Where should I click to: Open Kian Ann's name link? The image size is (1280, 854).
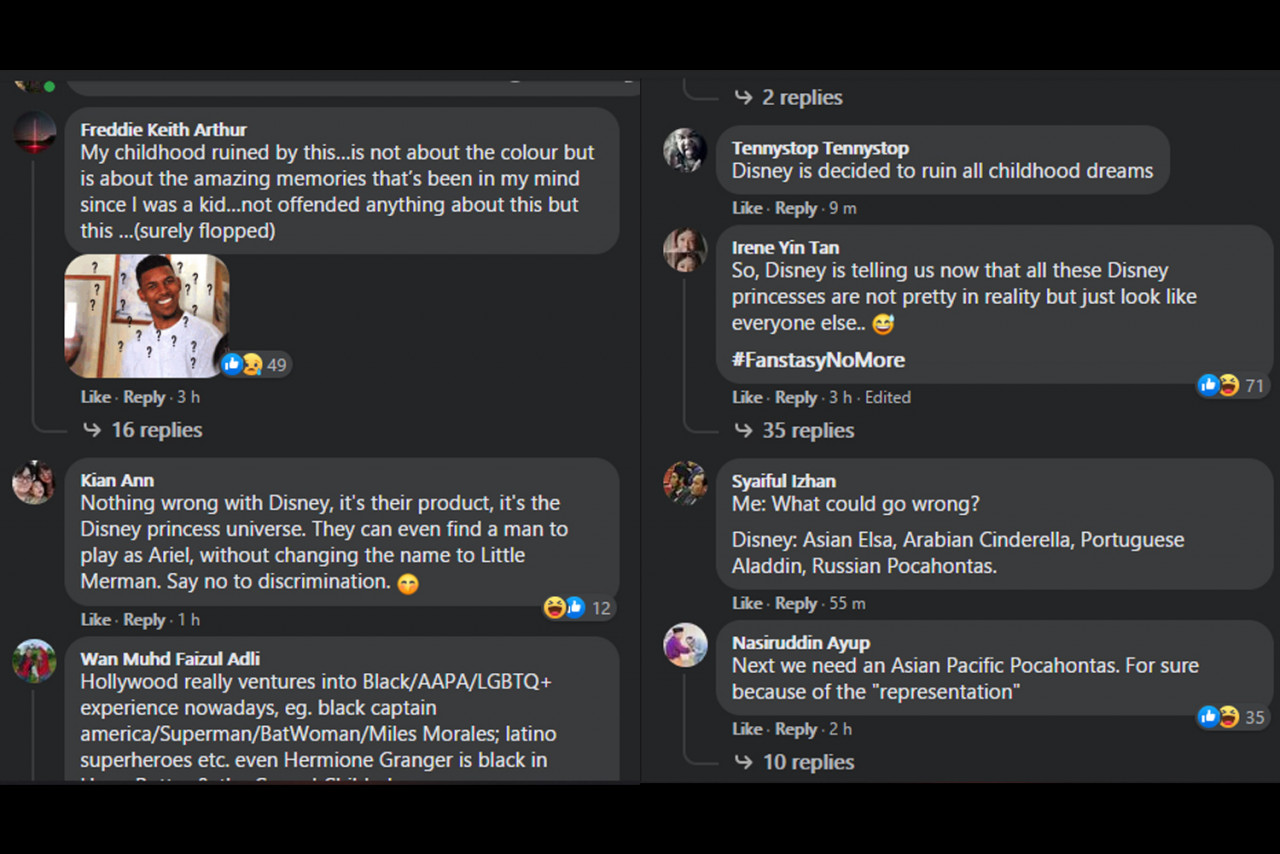[x=117, y=480]
